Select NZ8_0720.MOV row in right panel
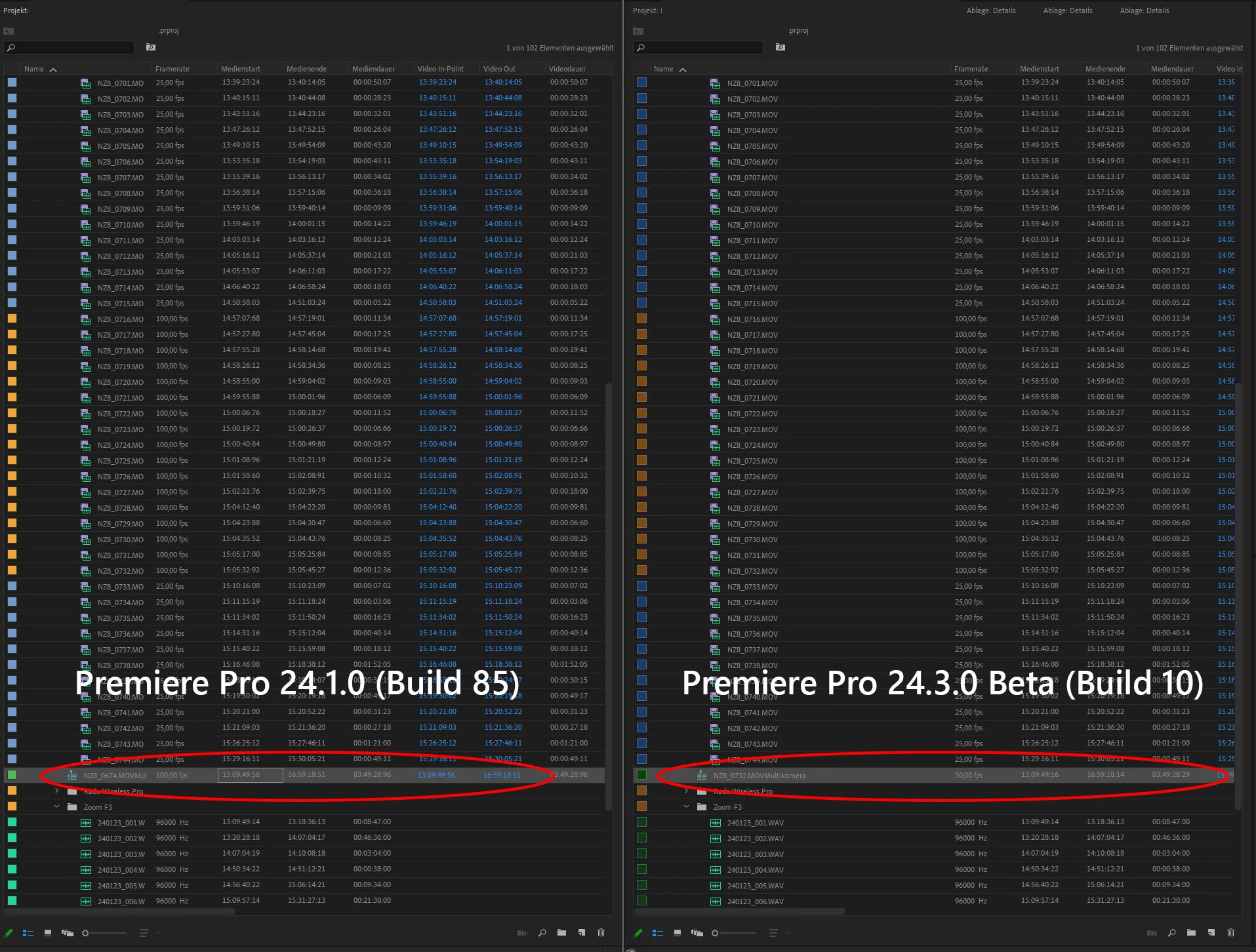The height and width of the screenshot is (952, 1256). tap(935, 382)
